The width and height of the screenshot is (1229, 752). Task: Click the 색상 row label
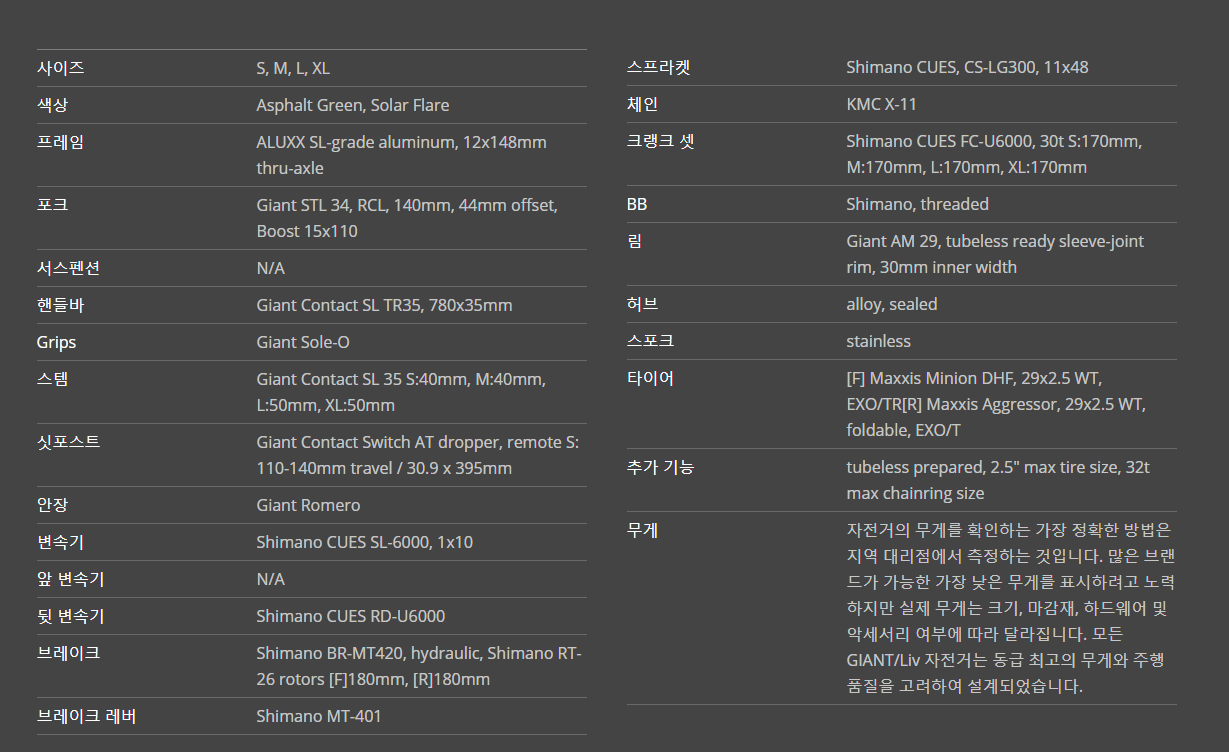pos(52,105)
